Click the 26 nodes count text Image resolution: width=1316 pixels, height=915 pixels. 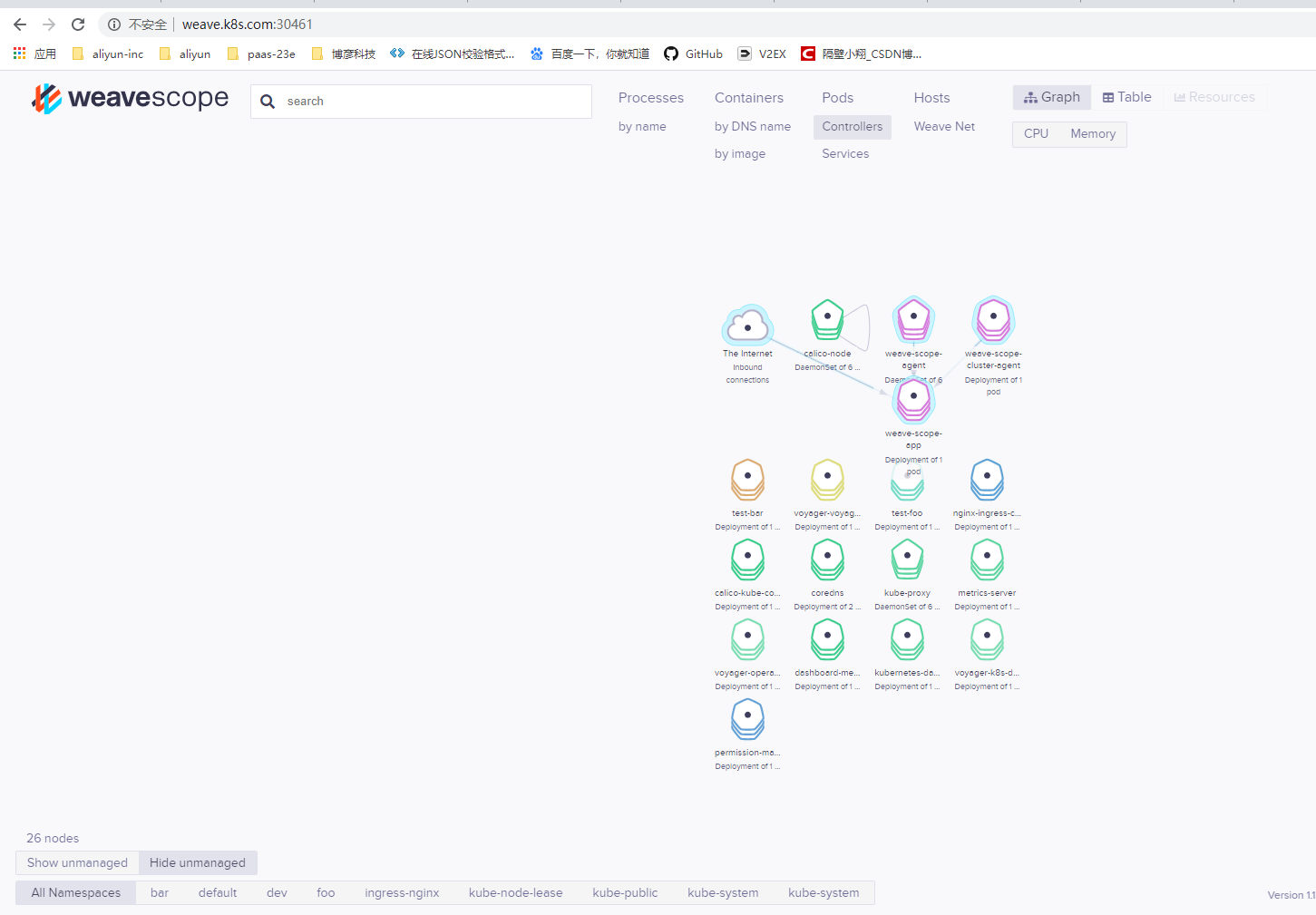coord(53,838)
